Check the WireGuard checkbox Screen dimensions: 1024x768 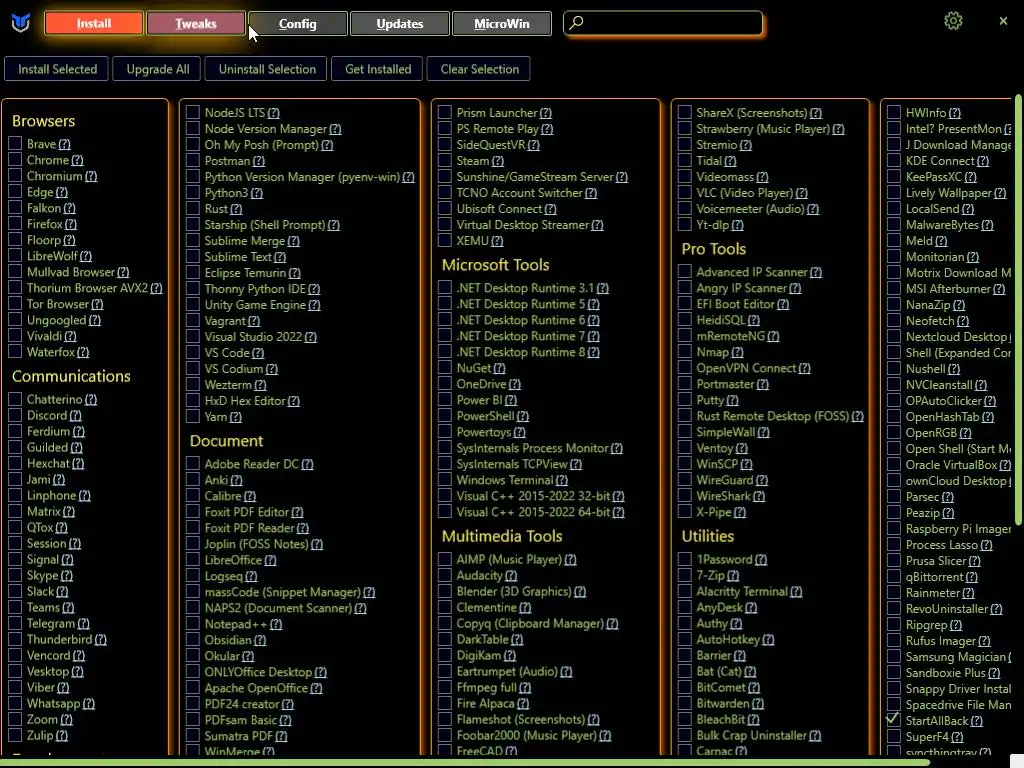(x=684, y=480)
